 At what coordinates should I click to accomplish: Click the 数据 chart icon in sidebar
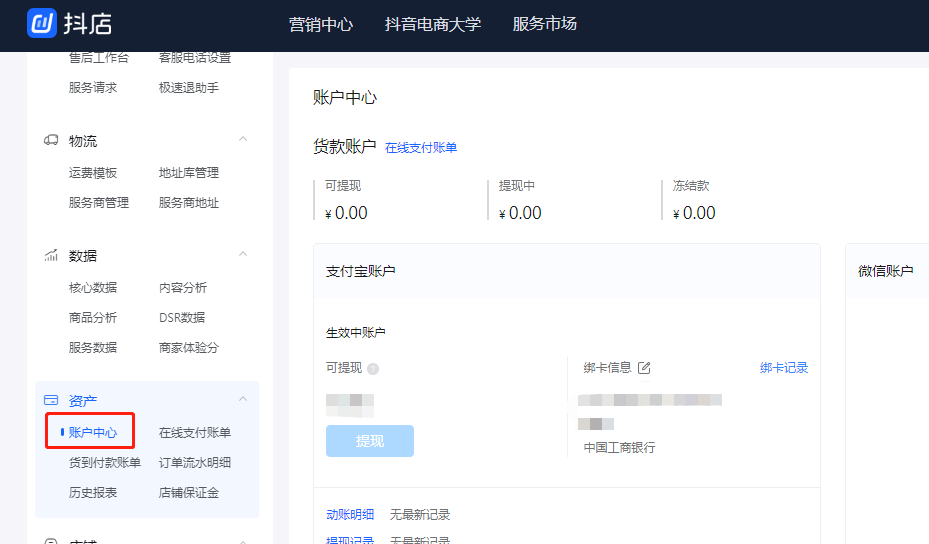[51, 256]
